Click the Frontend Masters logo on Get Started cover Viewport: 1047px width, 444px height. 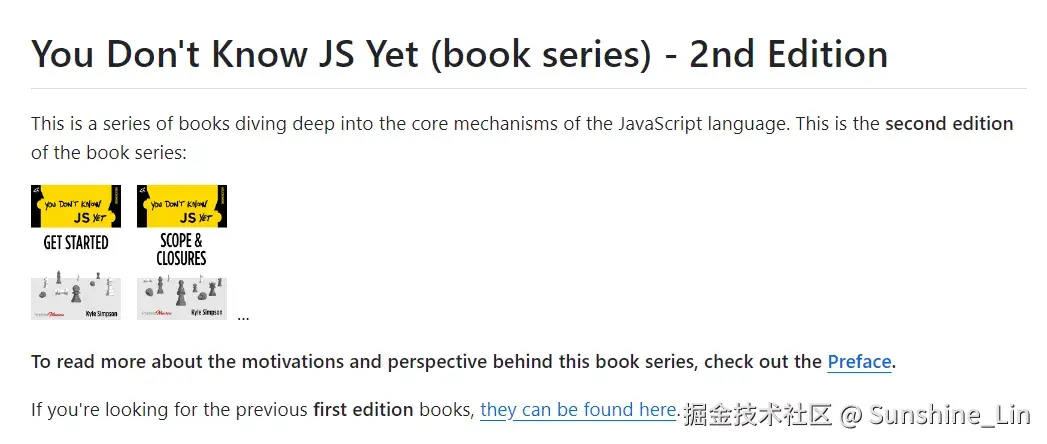click(x=51, y=313)
